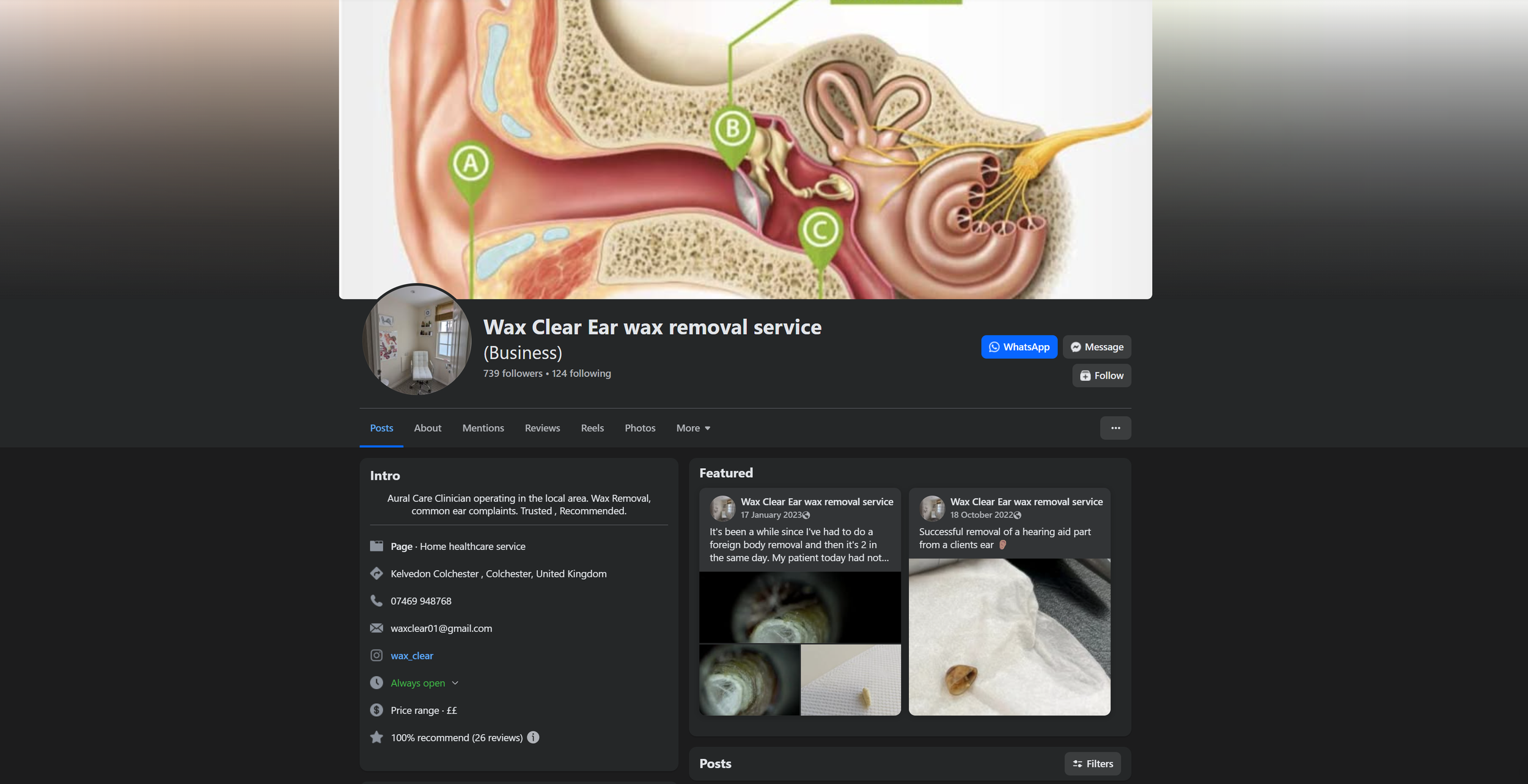Open the three-dot more options menu
1528x784 pixels.
coord(1115,428)
